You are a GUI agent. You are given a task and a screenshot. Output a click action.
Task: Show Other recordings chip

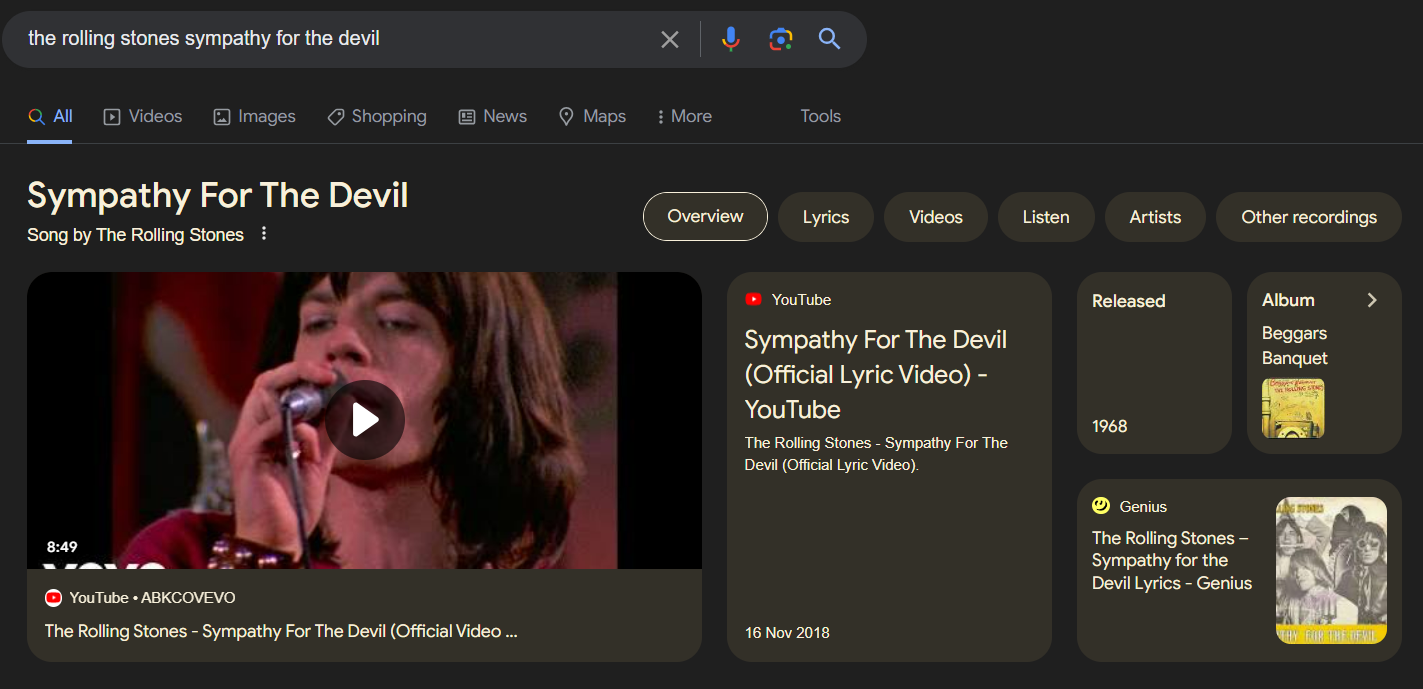[1309, 217]
